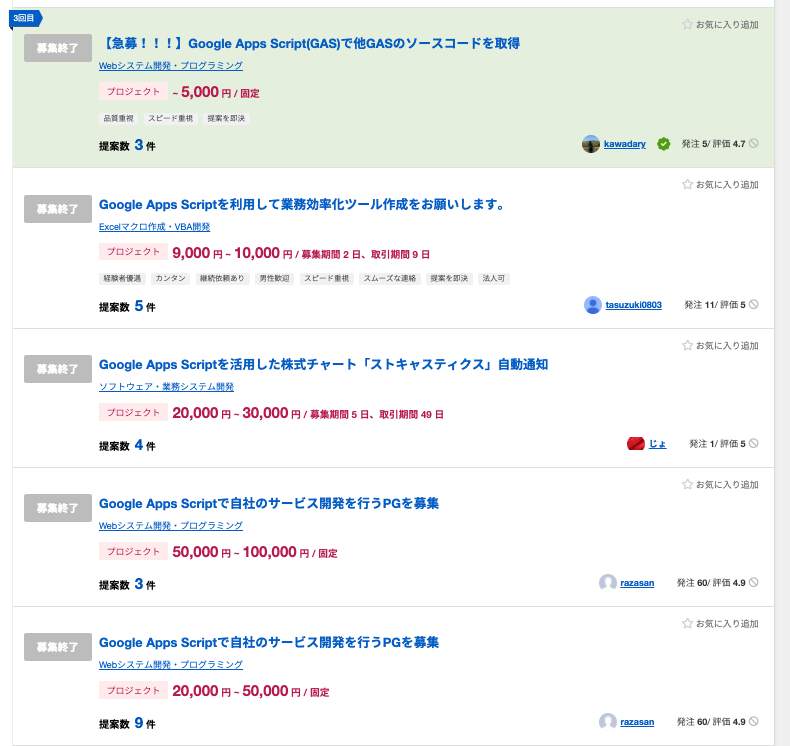Image resolution: width=790 pixels, height=746 pixels.
Task: Click the ~5,000円 / 固定 price text
Action: (216, 92)
